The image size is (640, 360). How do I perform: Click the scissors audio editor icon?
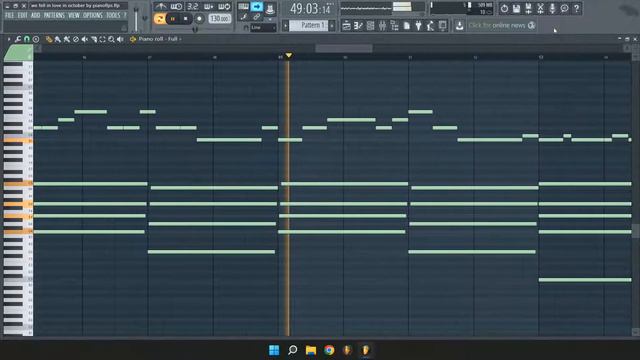coord(540,8)
